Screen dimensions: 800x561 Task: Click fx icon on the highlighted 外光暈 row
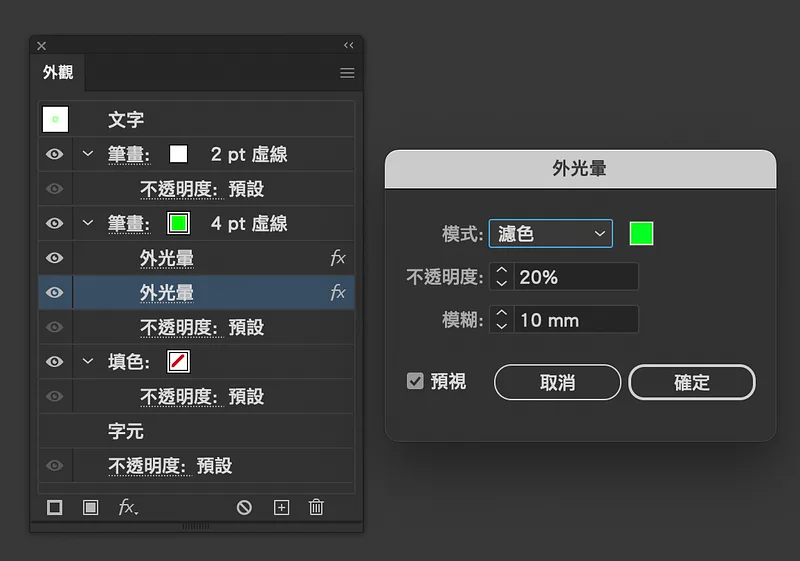pos(338,292)
